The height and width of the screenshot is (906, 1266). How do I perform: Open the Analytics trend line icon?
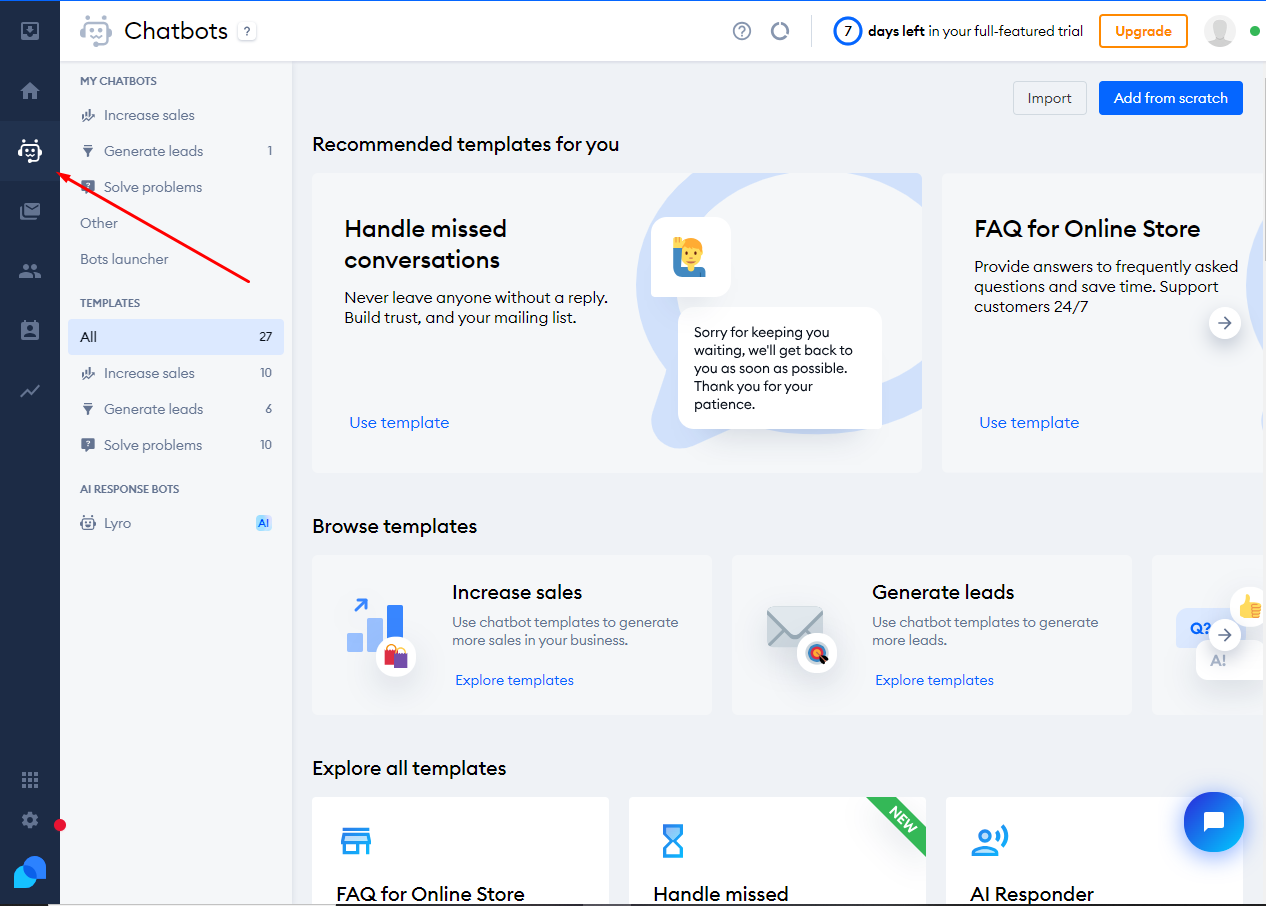pyautogui.click(x=30, y=391)
